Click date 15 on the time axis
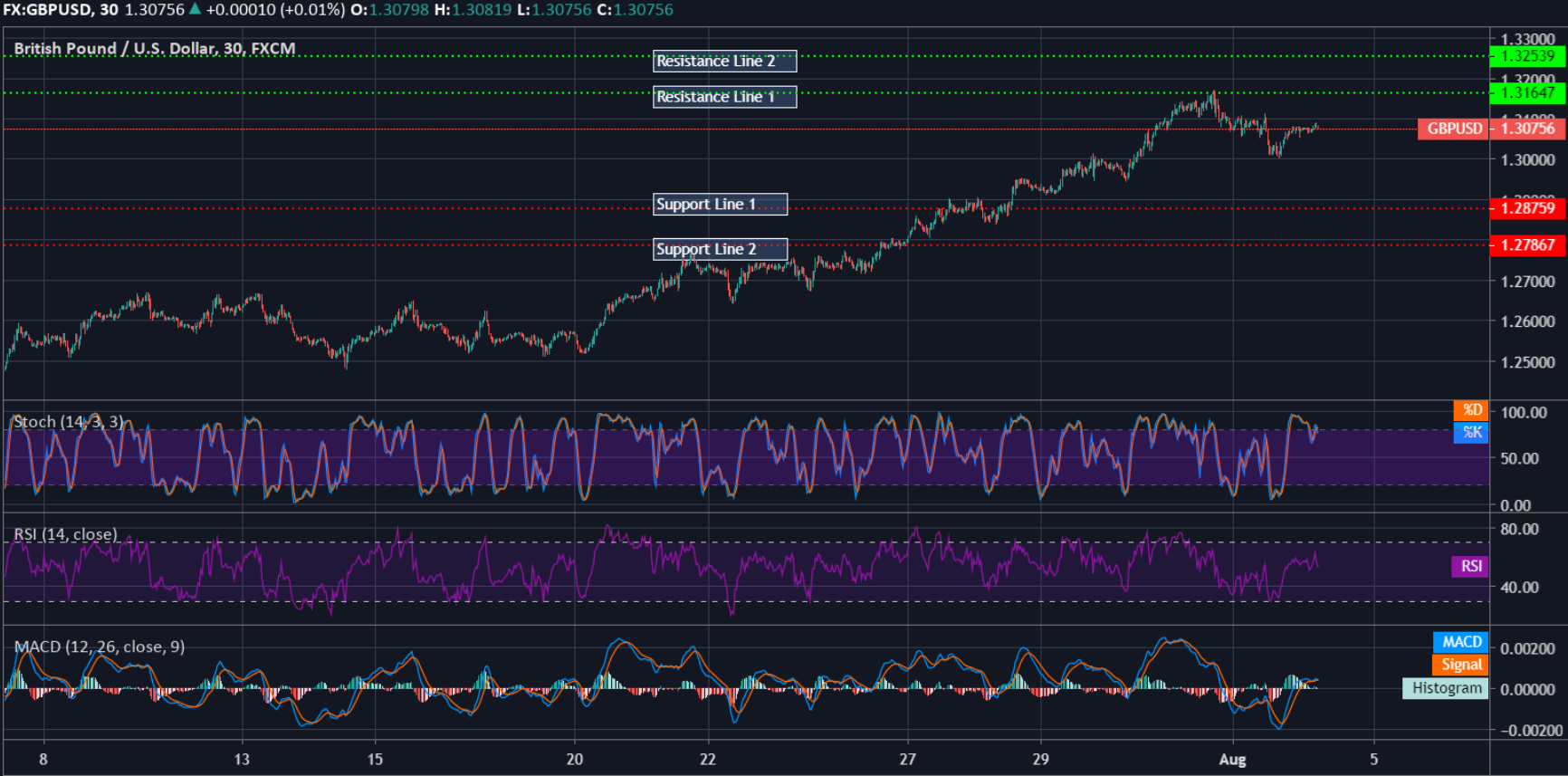 coord(375,760)
